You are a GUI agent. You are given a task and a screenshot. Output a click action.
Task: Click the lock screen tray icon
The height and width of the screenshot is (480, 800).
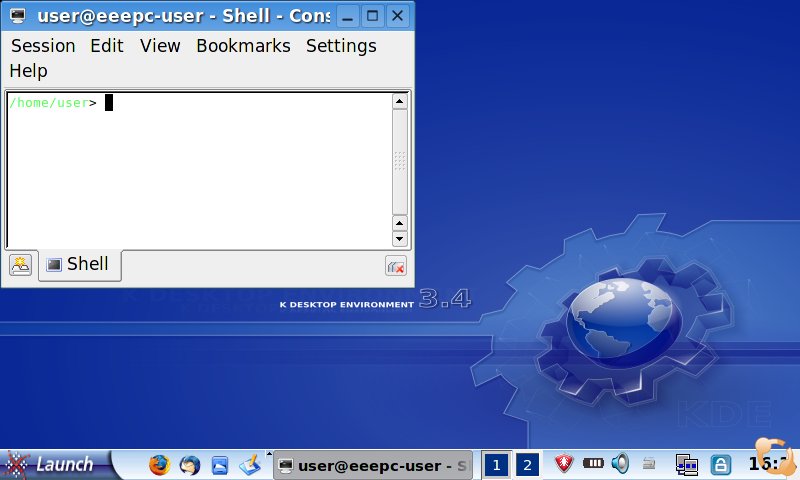(x=720, y=465)
